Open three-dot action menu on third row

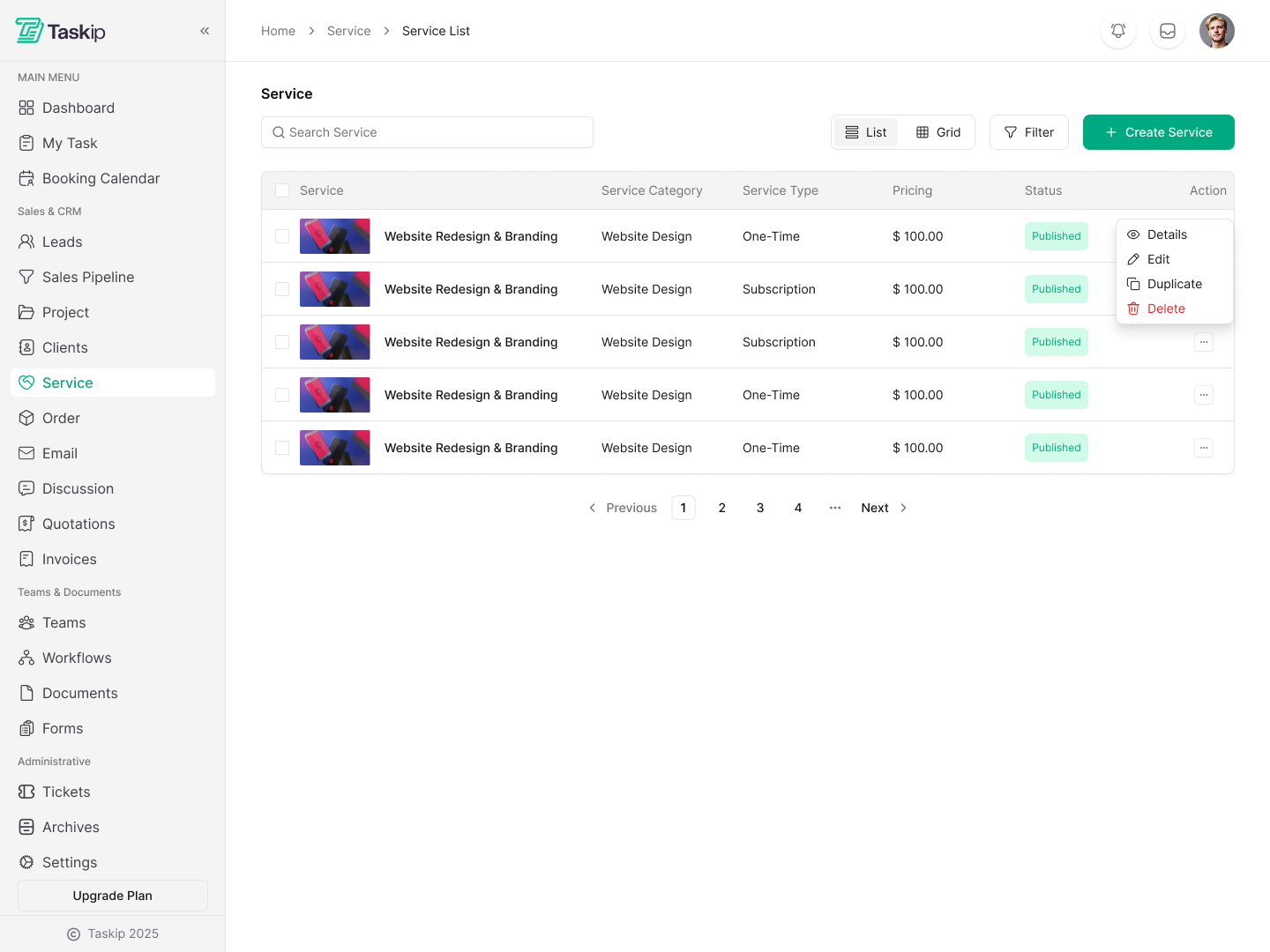(x=1204, y=342)
